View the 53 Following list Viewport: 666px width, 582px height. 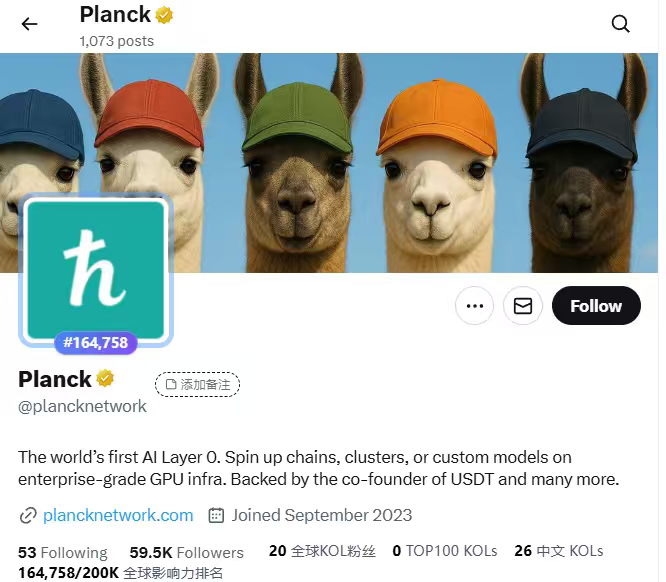[x=63, y=553]
